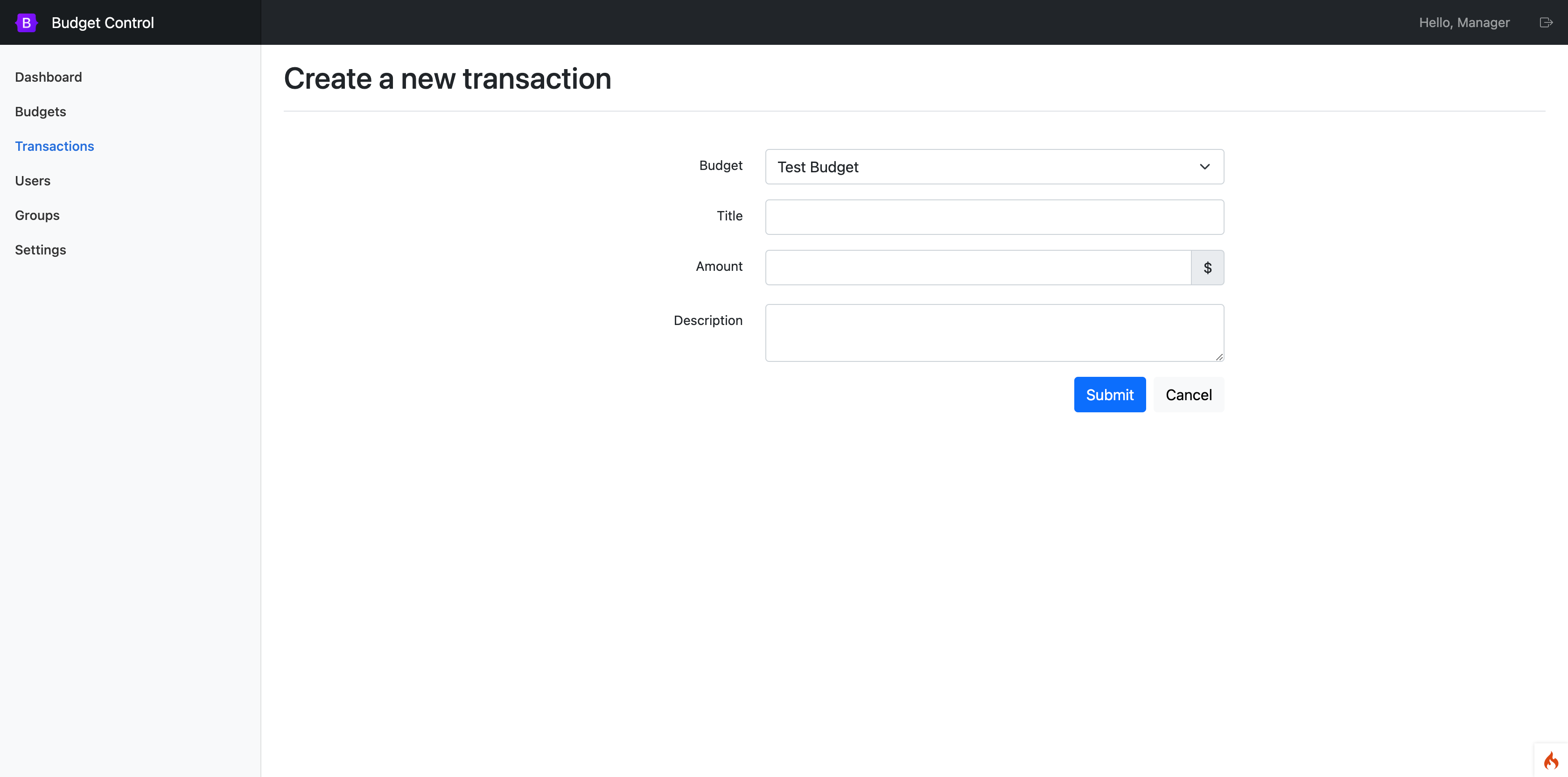Open the Test Budget select box
Image resolution: width=1568 pixels, height=777 pixels.
coord(974,167)
